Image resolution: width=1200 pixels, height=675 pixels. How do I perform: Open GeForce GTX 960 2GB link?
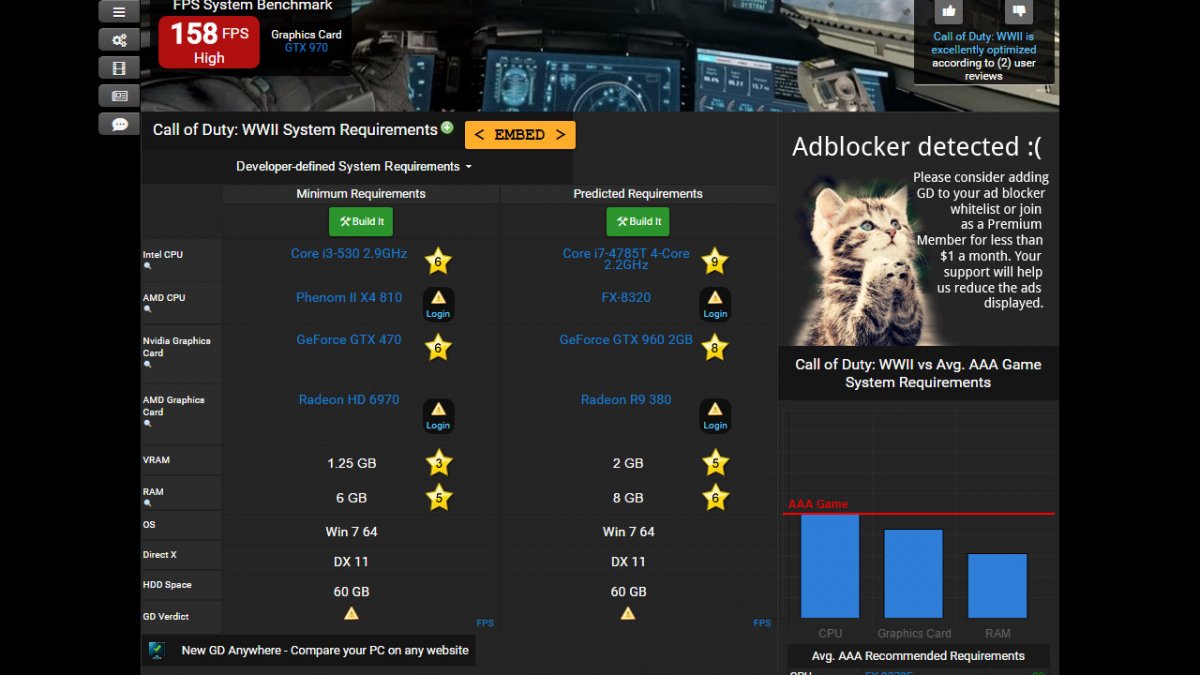[626, 340]
